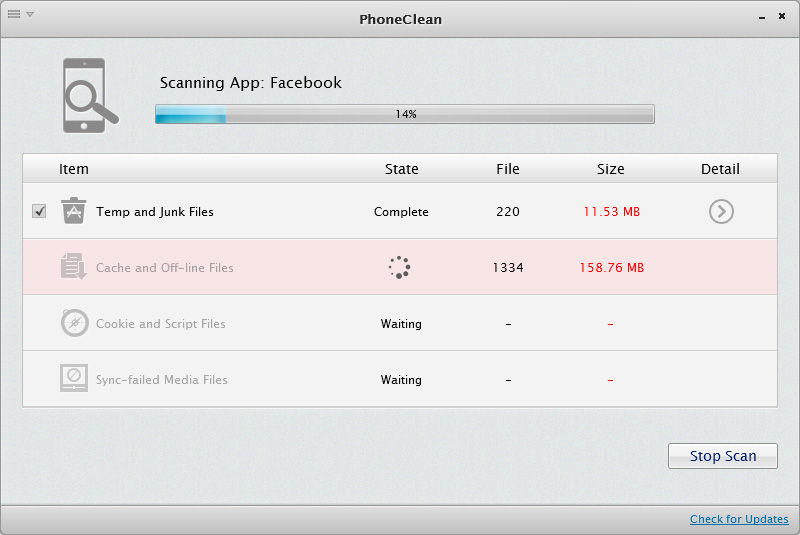Screen dimensions: 800x535
Task: Click the Complete state text
Action: [401, 212]
